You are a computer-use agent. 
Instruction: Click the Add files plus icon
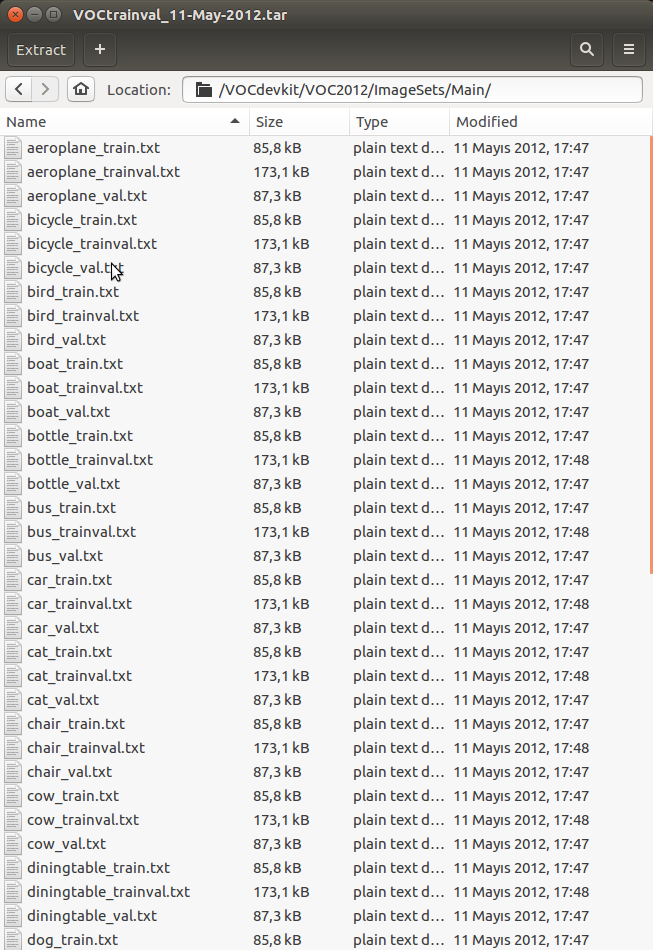(x=99, y=50)
